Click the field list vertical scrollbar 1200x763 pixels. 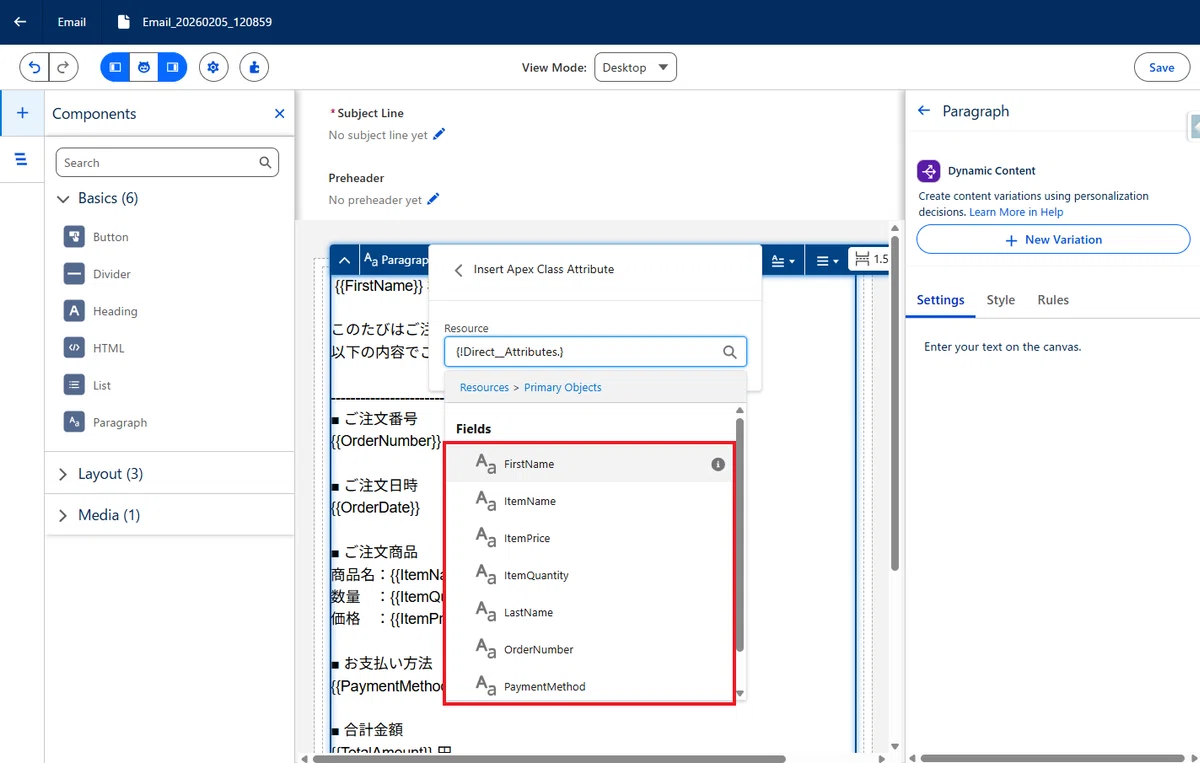point(740,535)
